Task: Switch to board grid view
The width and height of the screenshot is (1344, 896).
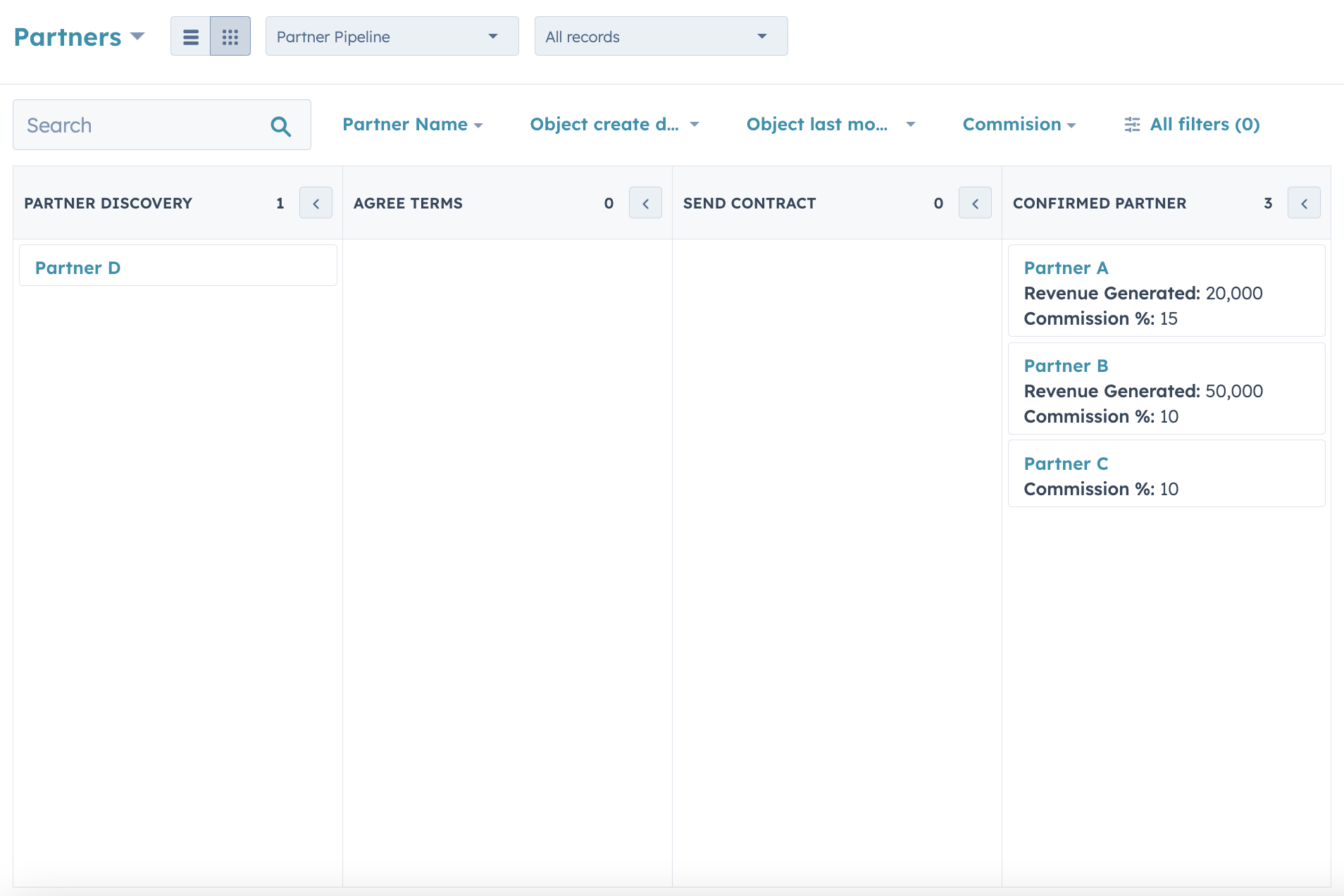Action: click(230, 37)
